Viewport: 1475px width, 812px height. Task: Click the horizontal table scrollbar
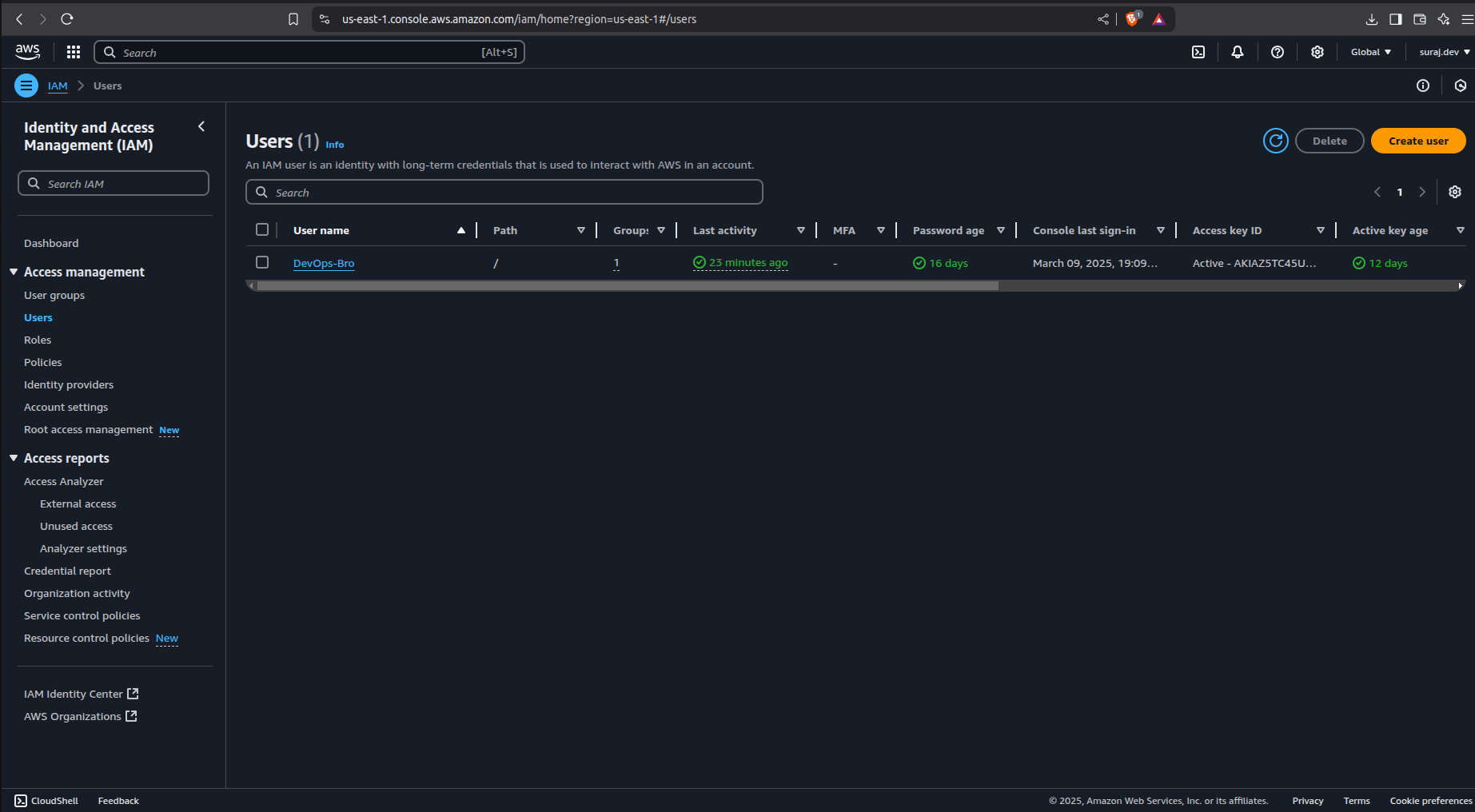pyautogui.click(x=628, y=285)
